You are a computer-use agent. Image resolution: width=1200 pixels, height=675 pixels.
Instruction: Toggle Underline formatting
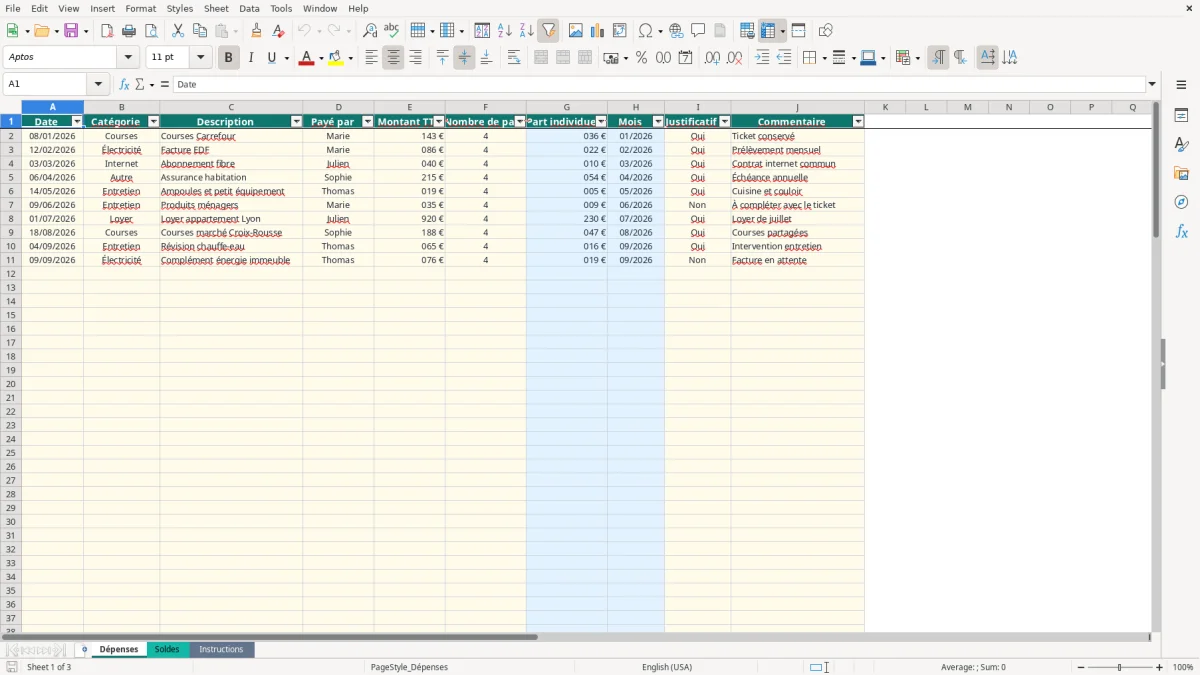pyautogui.click(x=271, y=58)
